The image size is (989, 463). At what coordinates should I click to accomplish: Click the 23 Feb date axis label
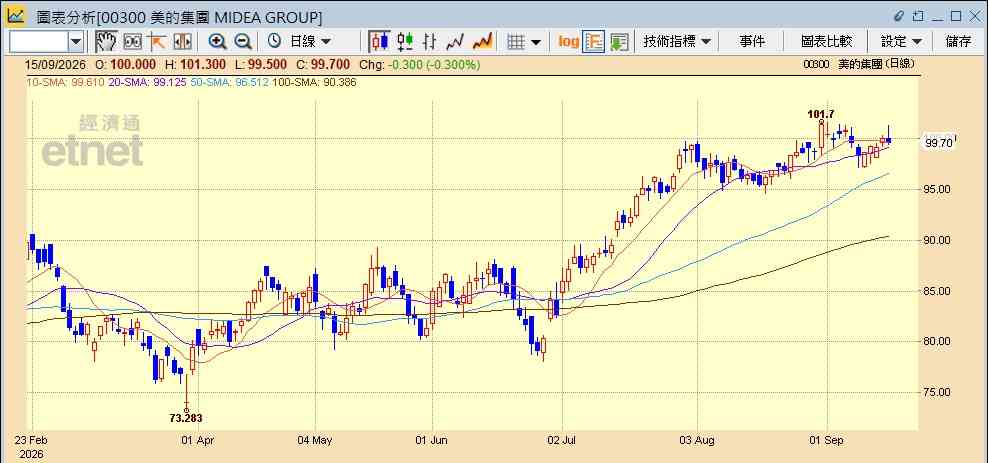point(33,440)
